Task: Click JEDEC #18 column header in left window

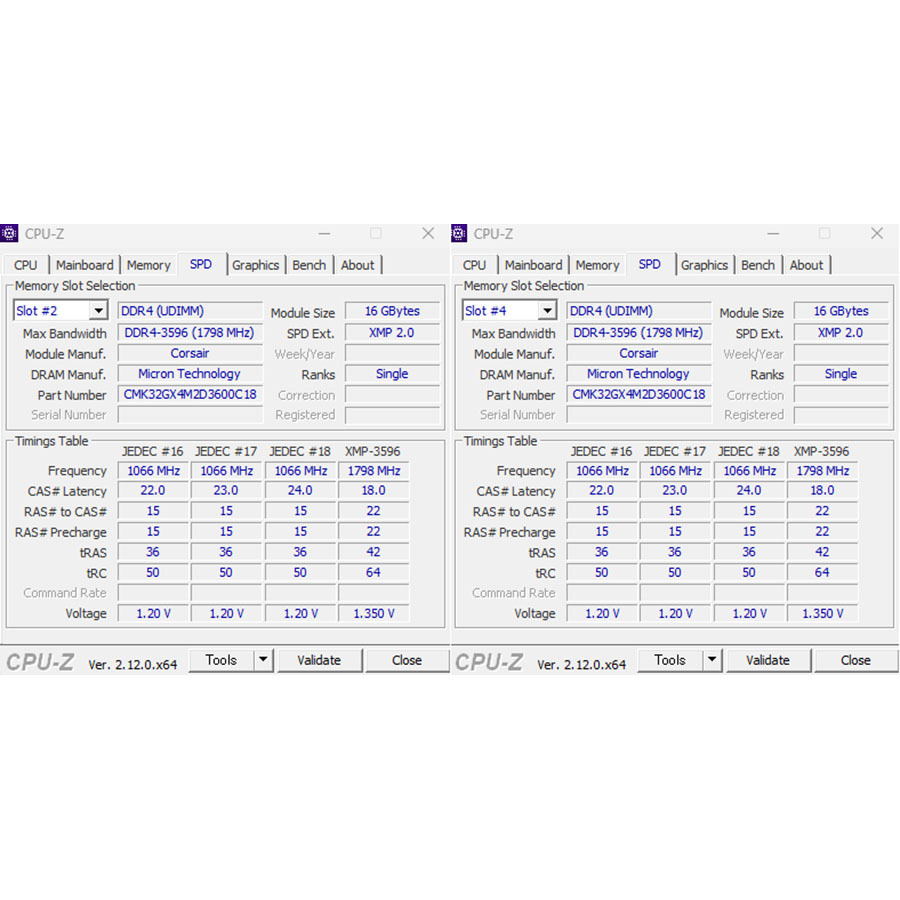Action: pos(300,451)
